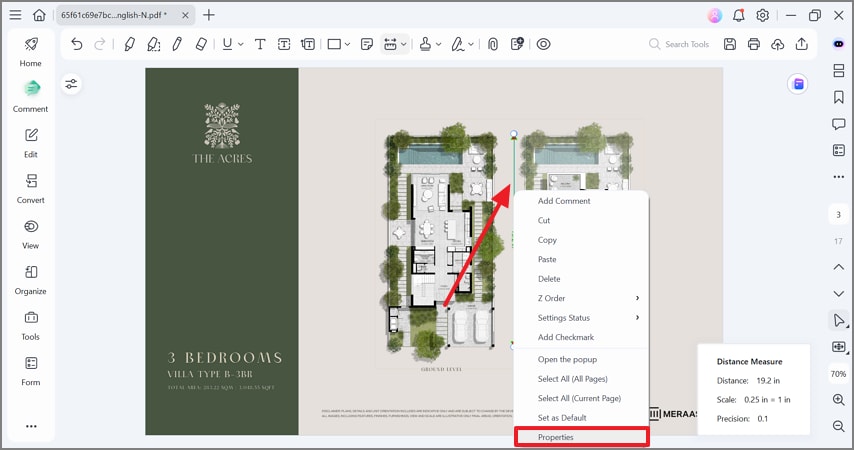Open the Tools sidebar section
The image size is (854, 450).
pos(30,325)
